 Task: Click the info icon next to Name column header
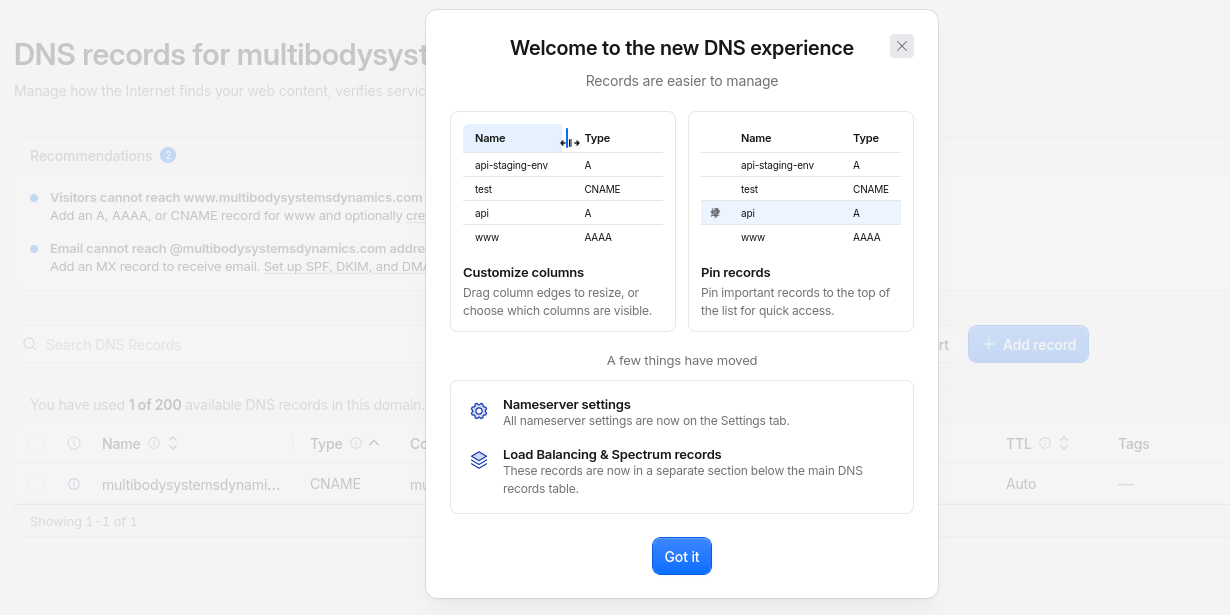click(154, 443)
